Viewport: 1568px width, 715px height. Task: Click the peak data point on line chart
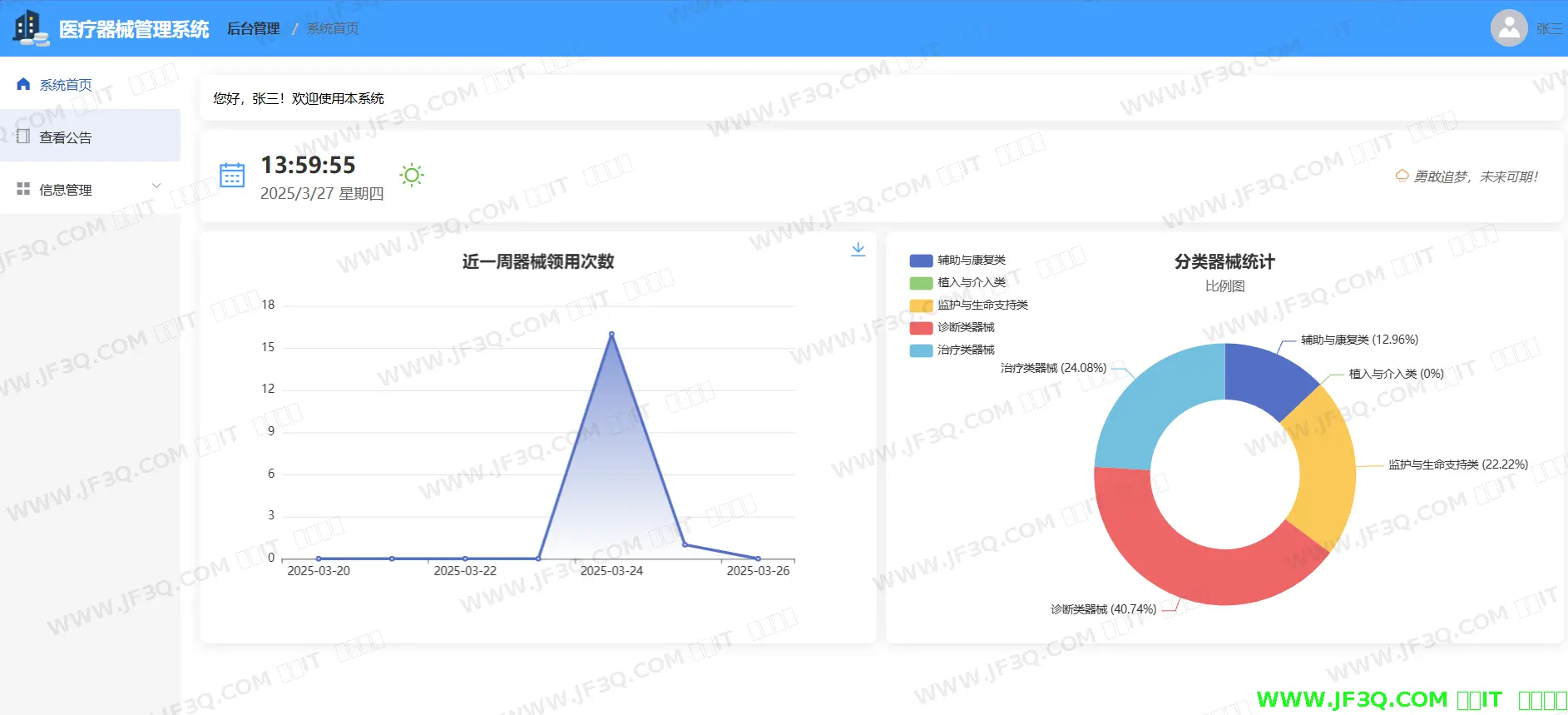pyautogui.click(x=611, y=335)
